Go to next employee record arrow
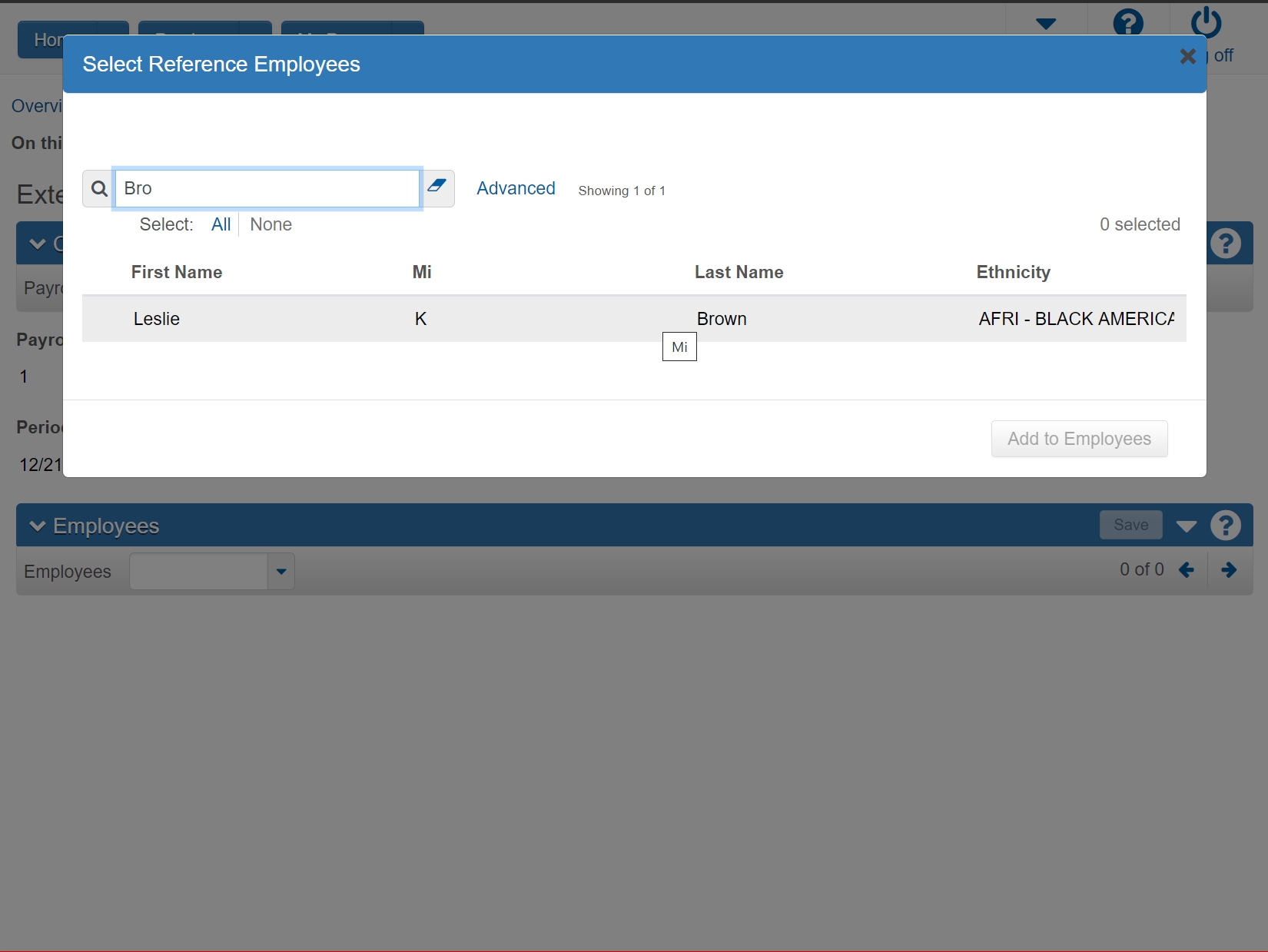The width and height of the screenshot is (1268, 952). tap(1229, 569)
